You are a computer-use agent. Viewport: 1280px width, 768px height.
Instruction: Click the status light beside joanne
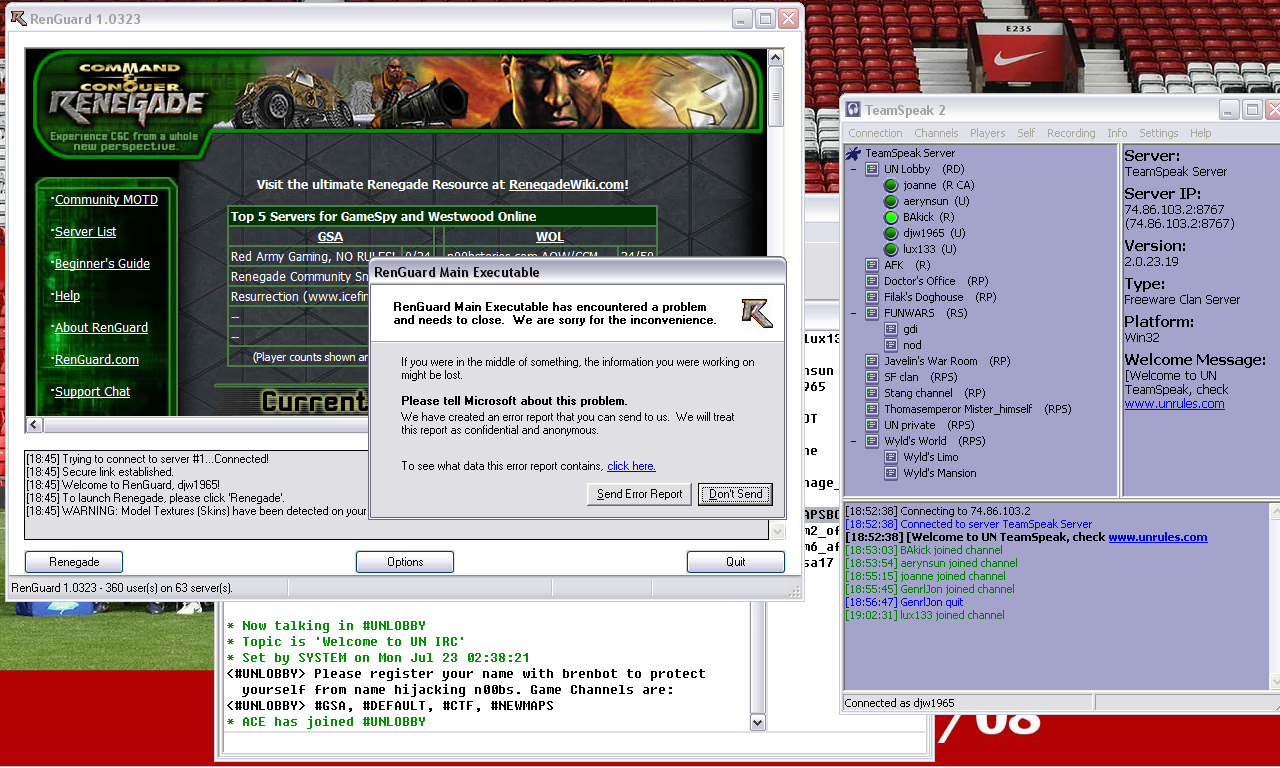[891, 185]
